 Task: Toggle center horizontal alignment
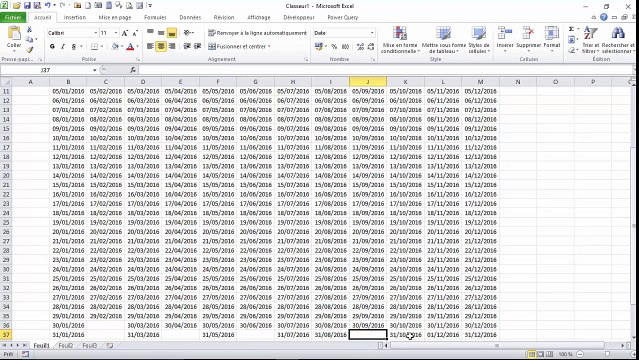161,46
